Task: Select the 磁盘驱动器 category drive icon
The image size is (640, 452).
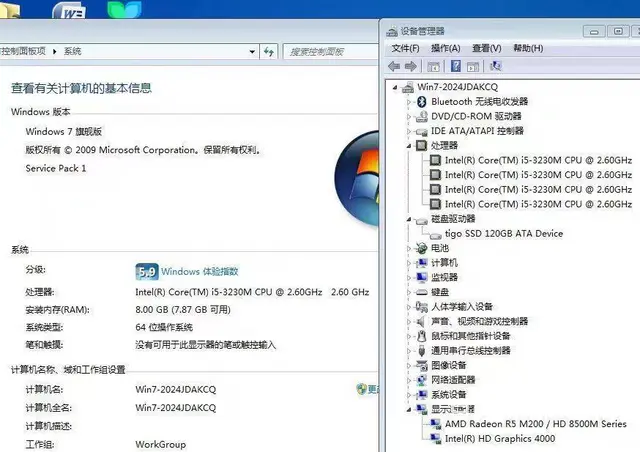Action: pos(422,221)
